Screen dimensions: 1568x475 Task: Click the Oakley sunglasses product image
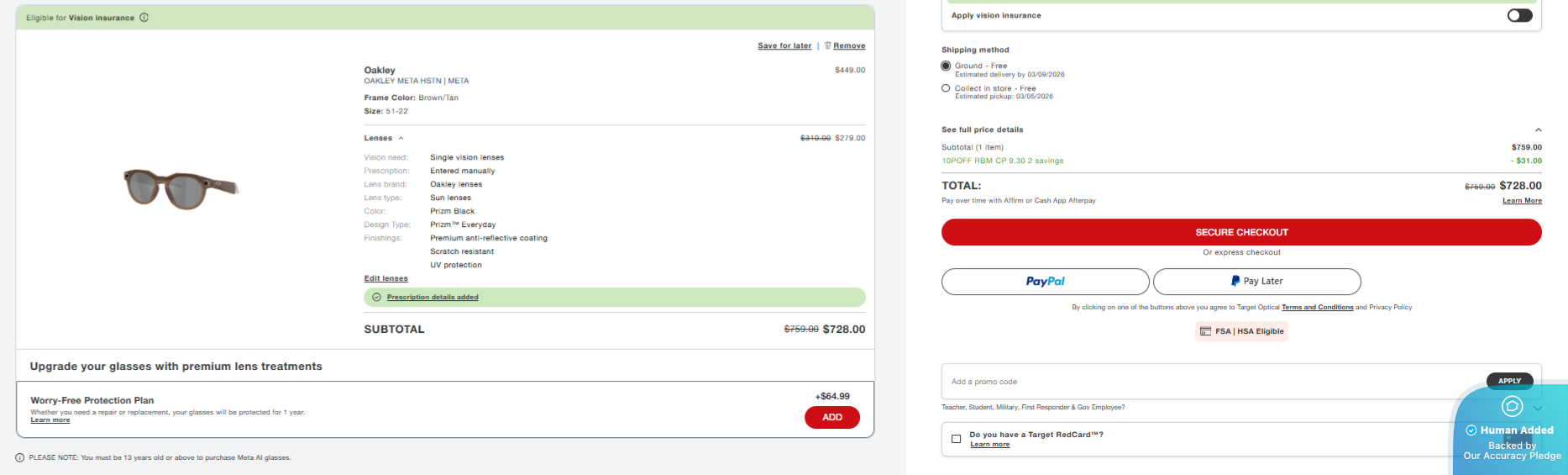pyautogui.click(x=181, y=188)
